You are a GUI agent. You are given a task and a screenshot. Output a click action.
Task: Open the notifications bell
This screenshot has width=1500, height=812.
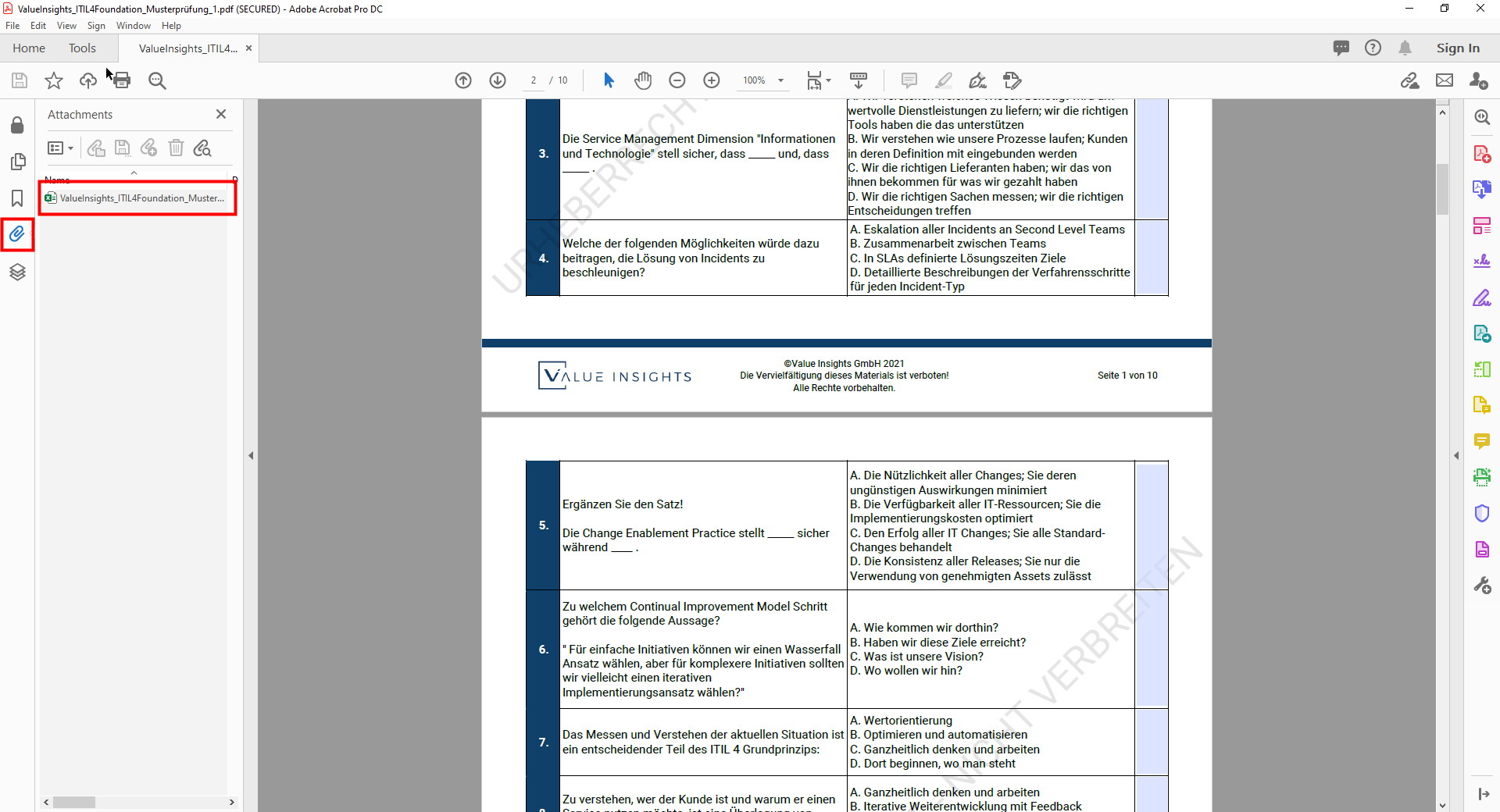[1405, 48]
